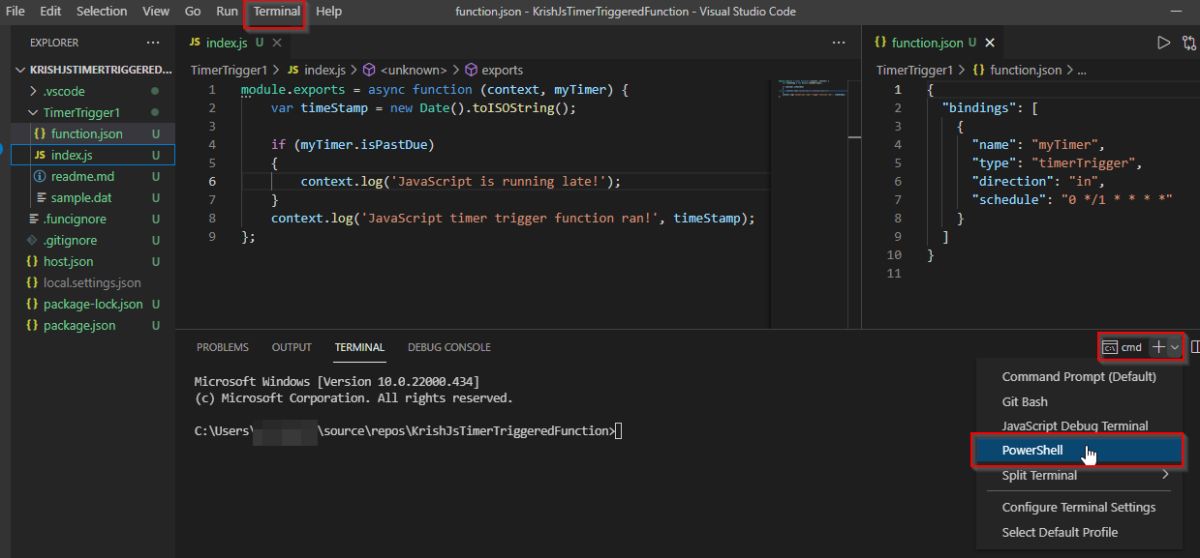Close the index.js editor tab

tap(276, 43)
